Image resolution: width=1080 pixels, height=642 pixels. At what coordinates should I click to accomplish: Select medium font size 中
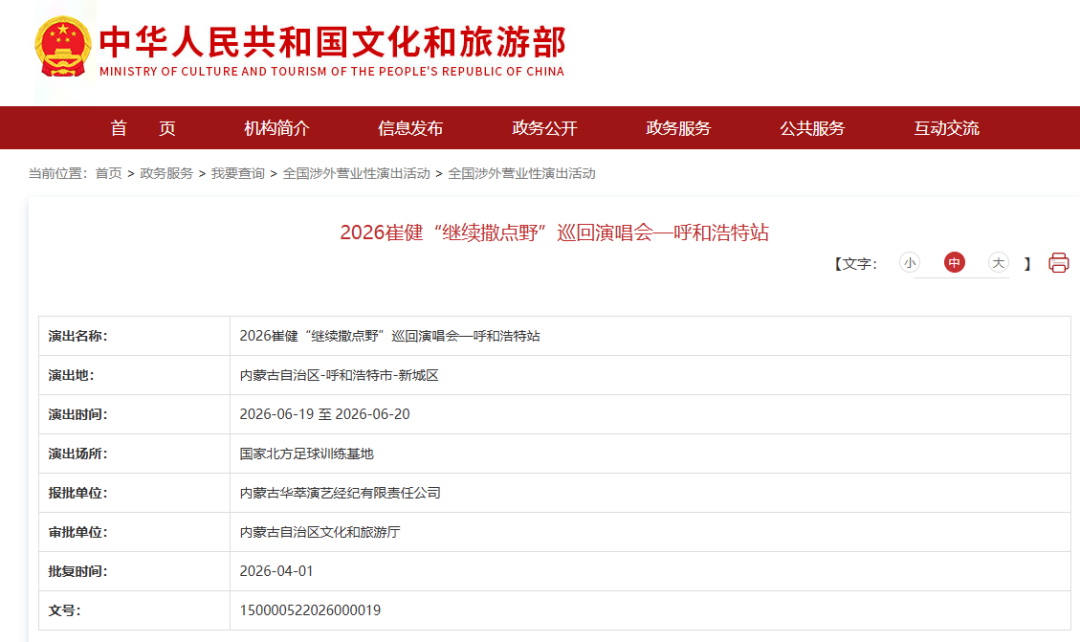pyautogui.click(x=954, y=263)
